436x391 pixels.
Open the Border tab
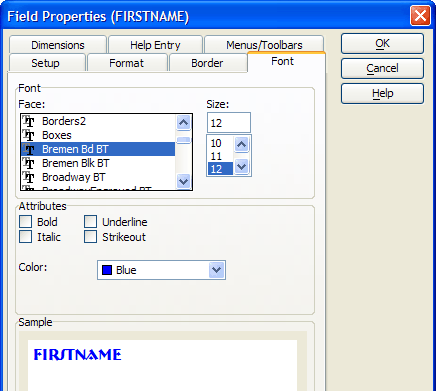(x=207, y=63)
